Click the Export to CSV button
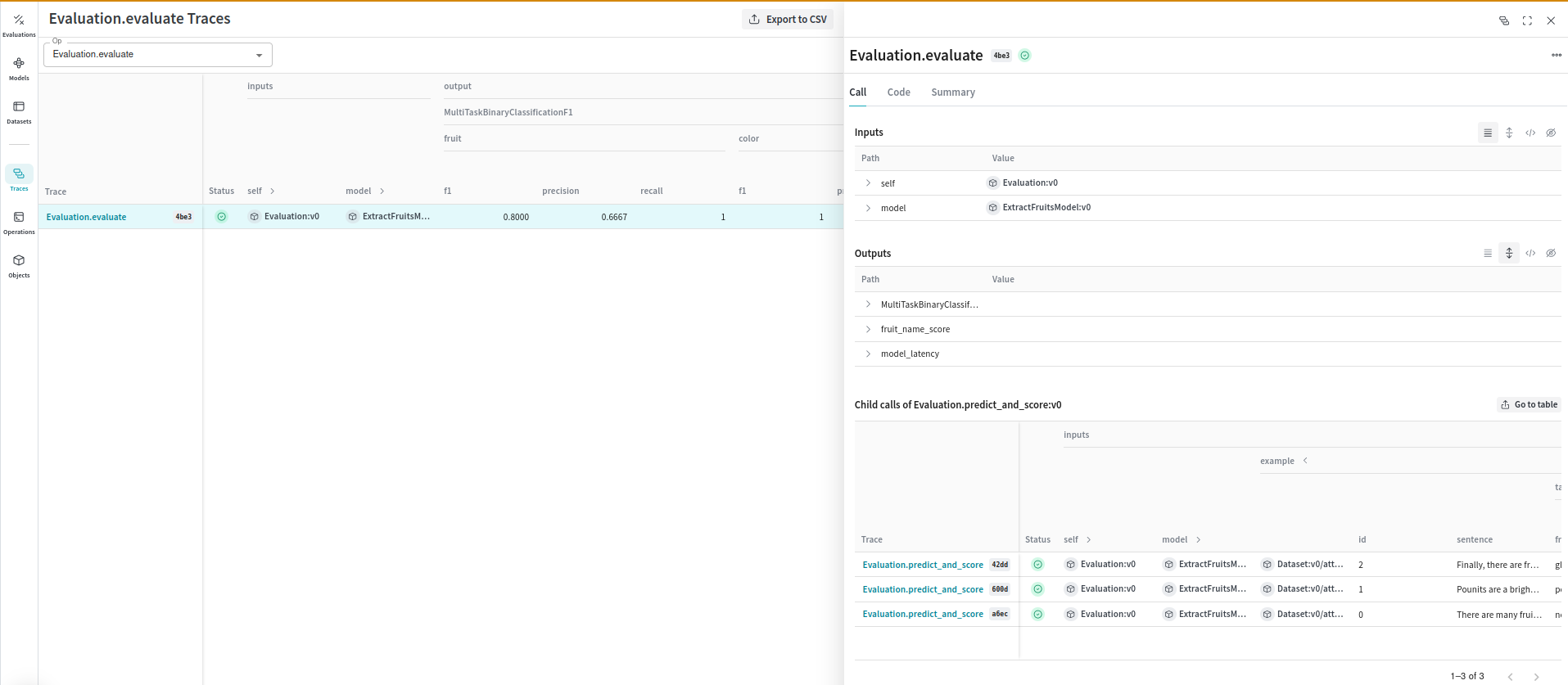Viewport: 1568px width, 685px height. tap(788, 20)
